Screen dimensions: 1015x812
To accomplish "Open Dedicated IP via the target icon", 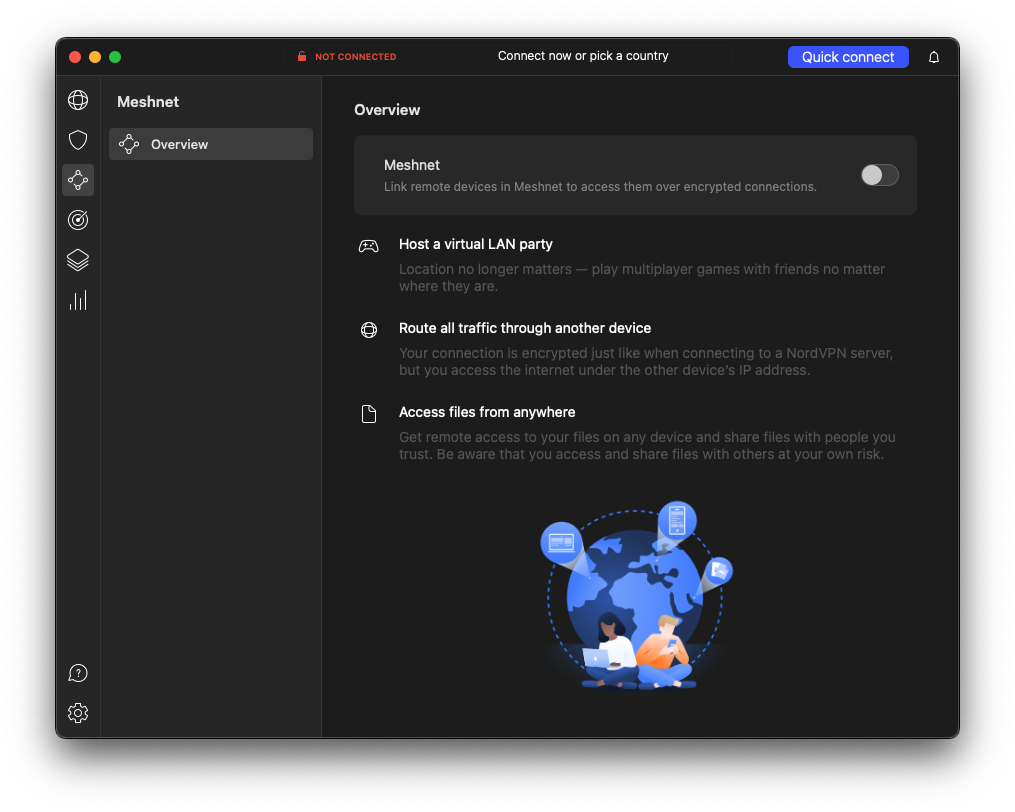I will coord(78,220).
